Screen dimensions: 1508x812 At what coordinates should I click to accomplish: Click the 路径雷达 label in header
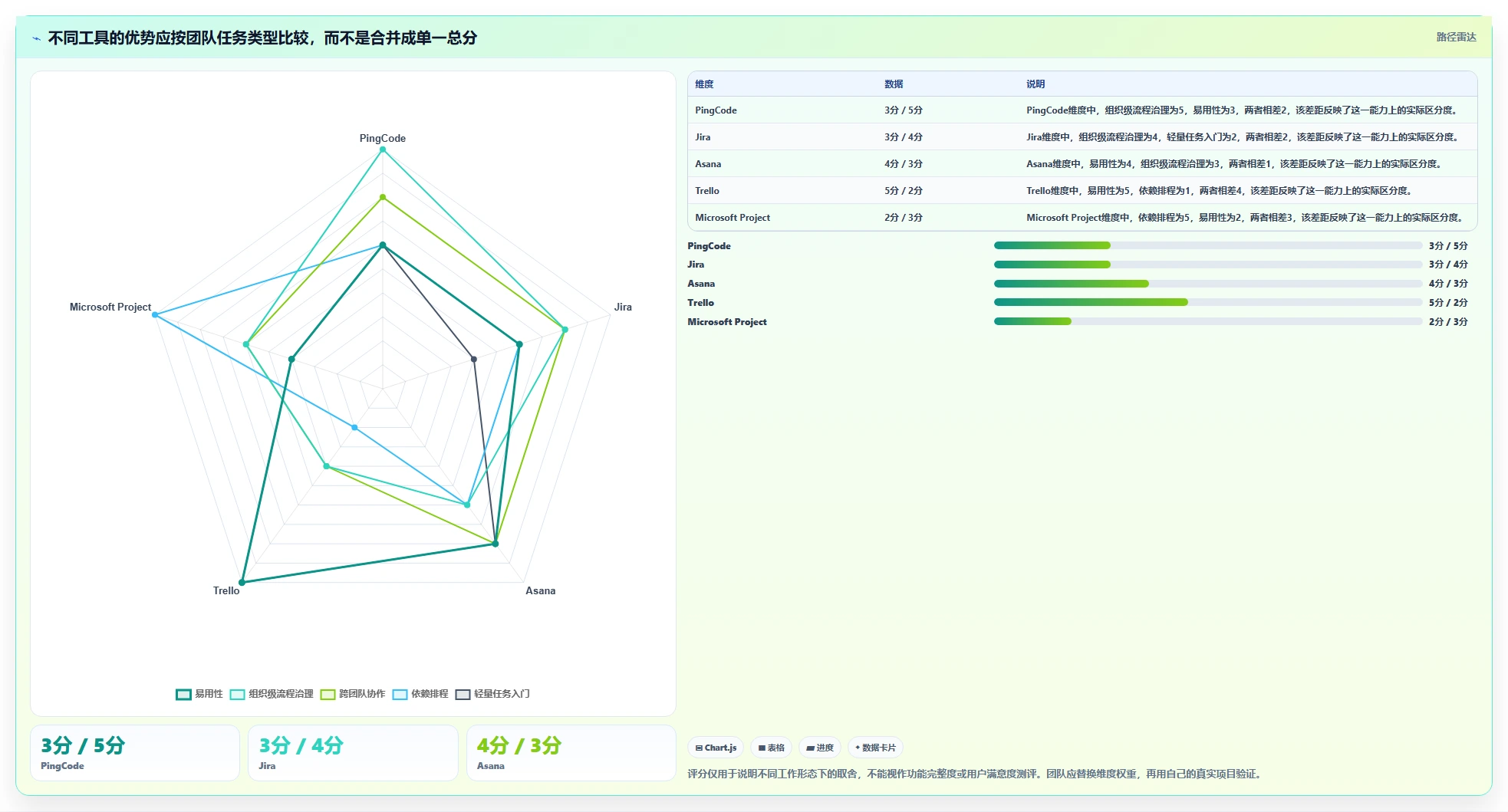click(1456, 37)
